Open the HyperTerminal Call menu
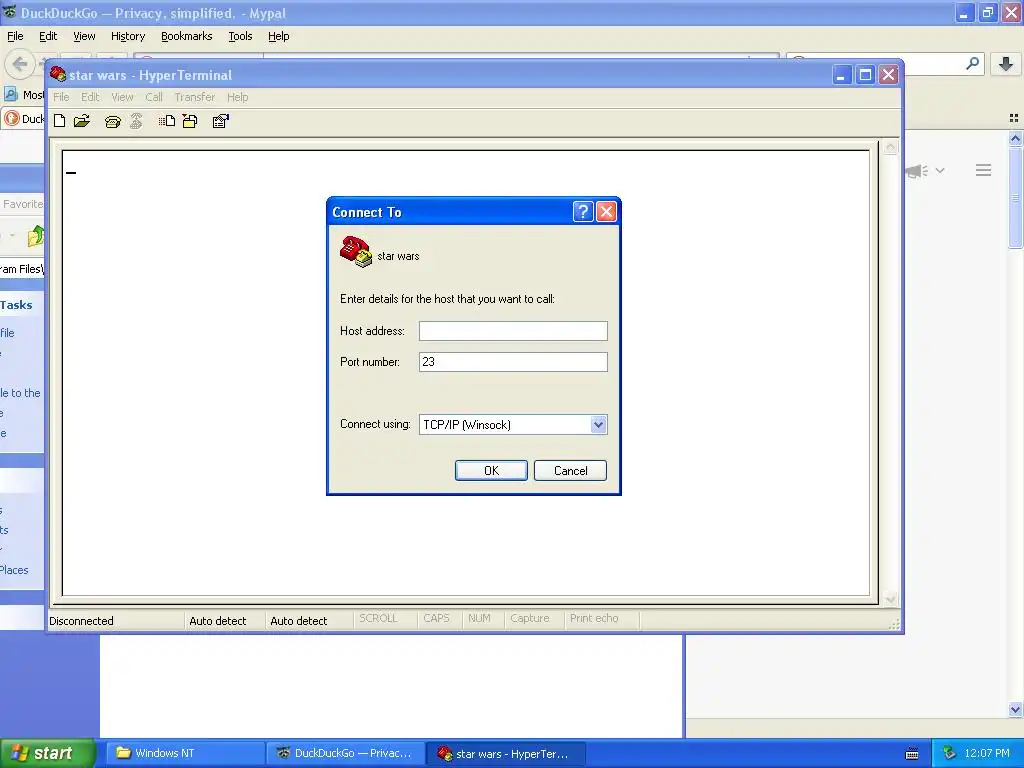 154,97
